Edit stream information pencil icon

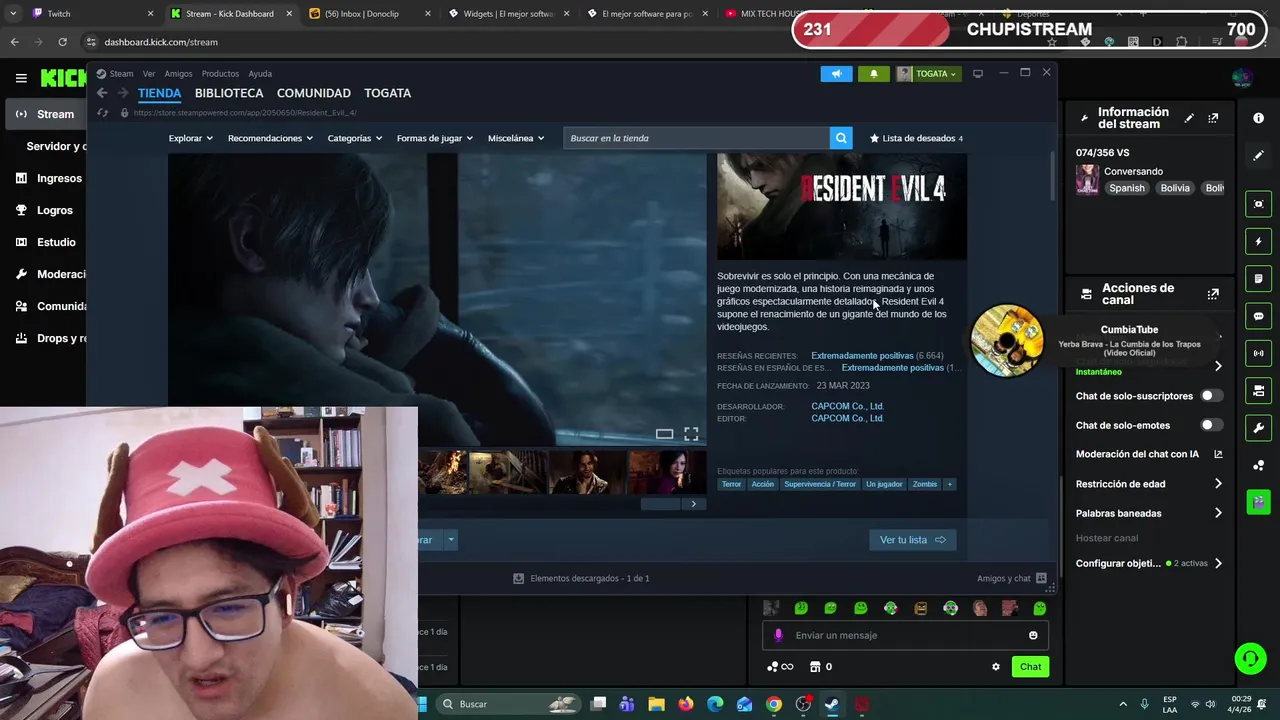(1189, 118)
